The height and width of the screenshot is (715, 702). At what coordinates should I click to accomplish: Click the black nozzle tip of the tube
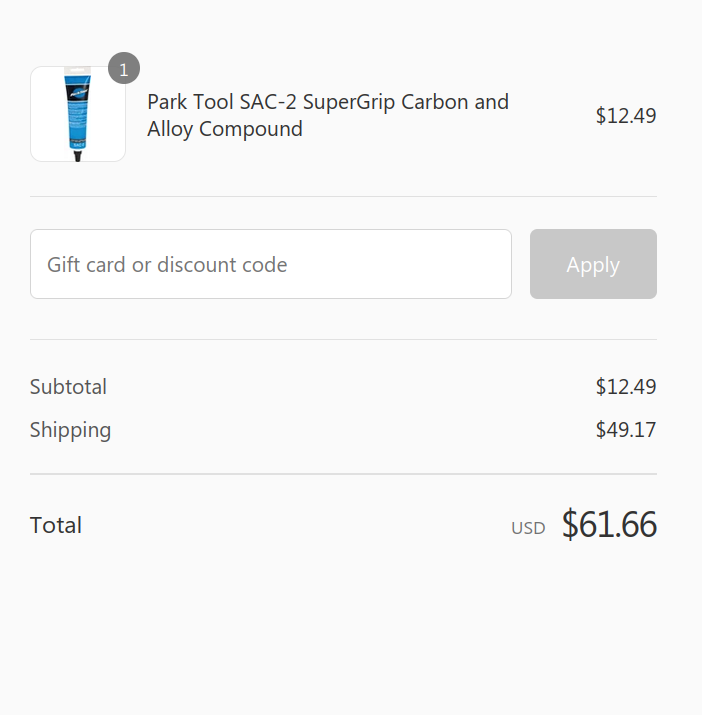[x=78, y=154]
